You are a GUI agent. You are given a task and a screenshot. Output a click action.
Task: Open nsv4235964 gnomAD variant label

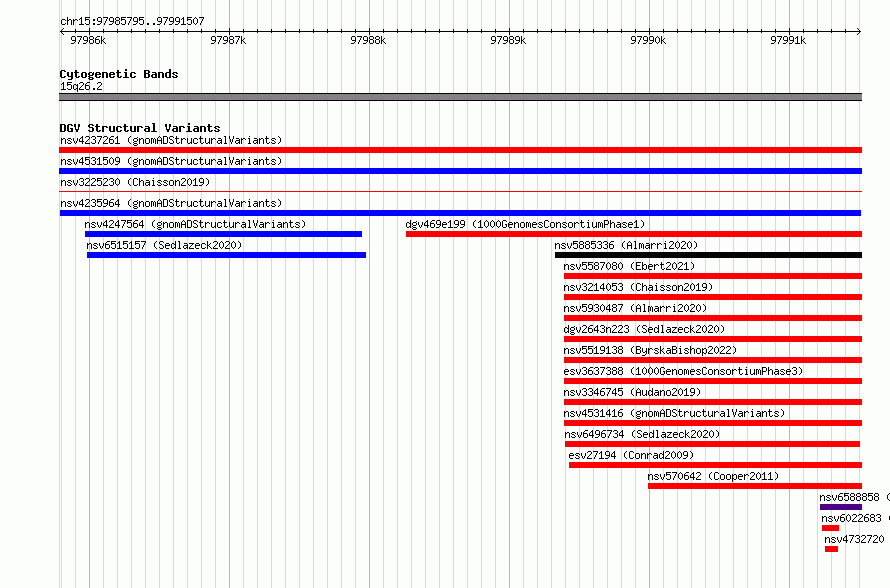click(171, 203)
